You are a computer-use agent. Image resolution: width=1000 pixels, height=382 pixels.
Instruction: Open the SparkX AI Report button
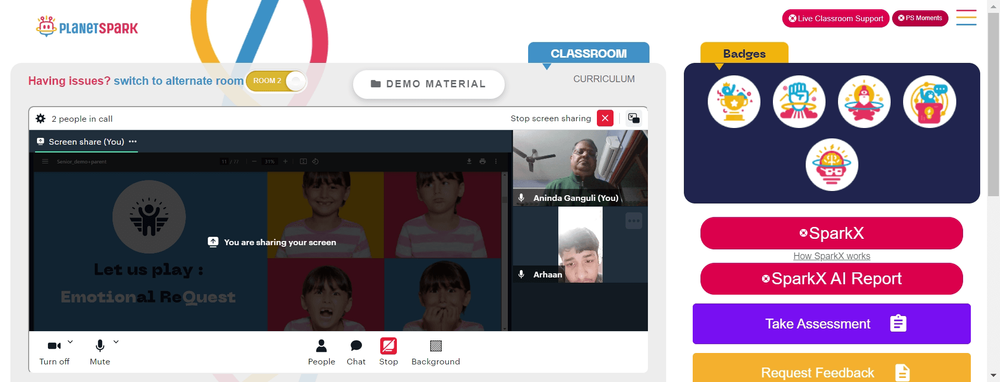[832, 279]
